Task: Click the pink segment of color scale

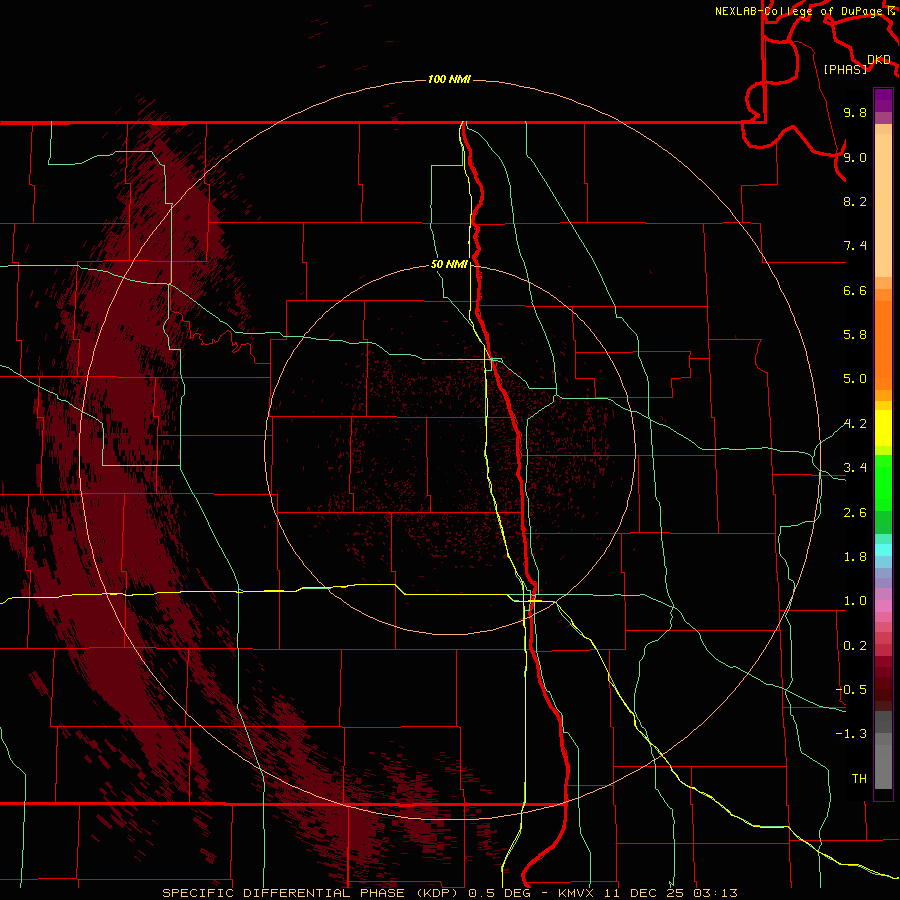Action: pyautogui.click(x=883, y=606)
